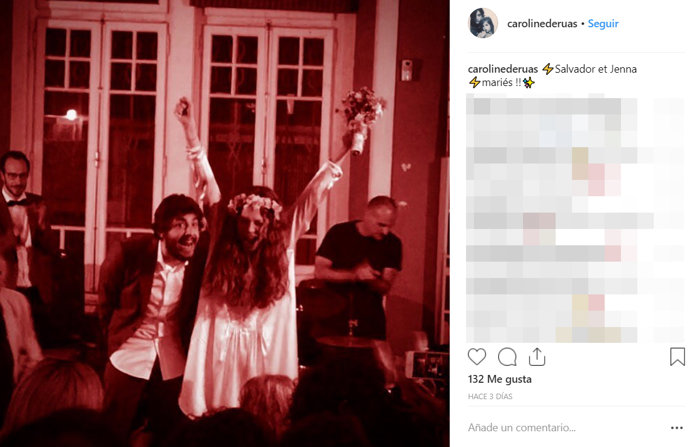This screenshot has height=447, width=690.
Task: View the 132 Me gusta likes list
Action: 499,379
